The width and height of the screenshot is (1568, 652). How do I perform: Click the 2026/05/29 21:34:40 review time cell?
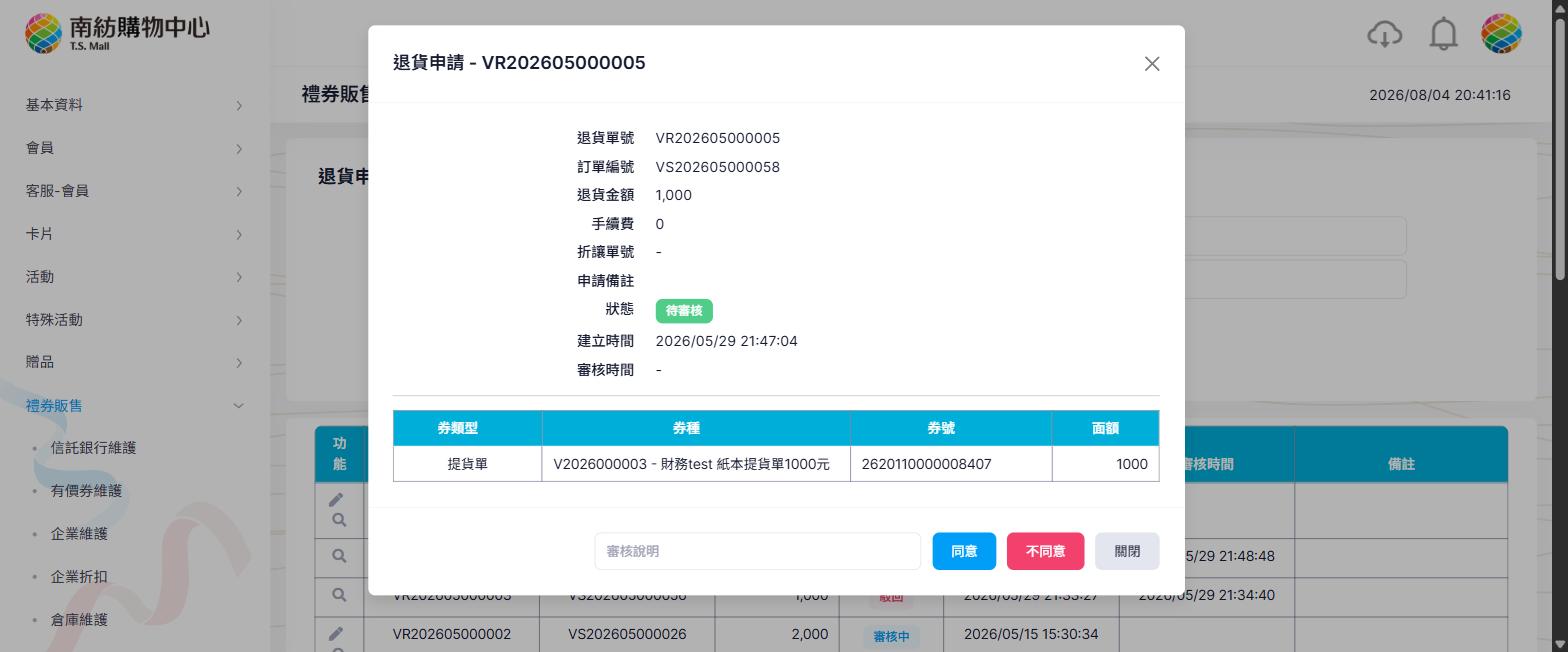click(1206, 595)
